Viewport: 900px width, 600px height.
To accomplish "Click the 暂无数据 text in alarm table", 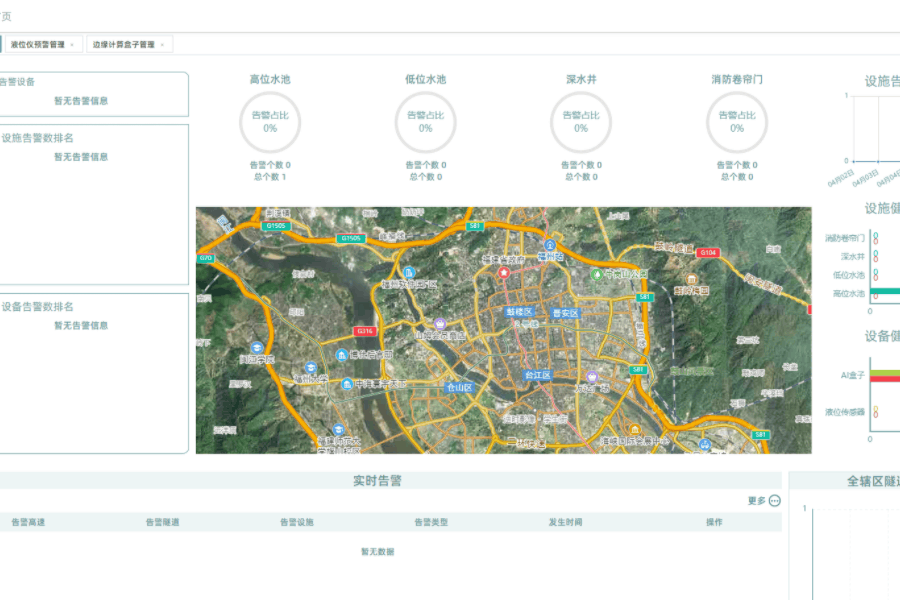I will pyautogui.click(x=377, y=552).
